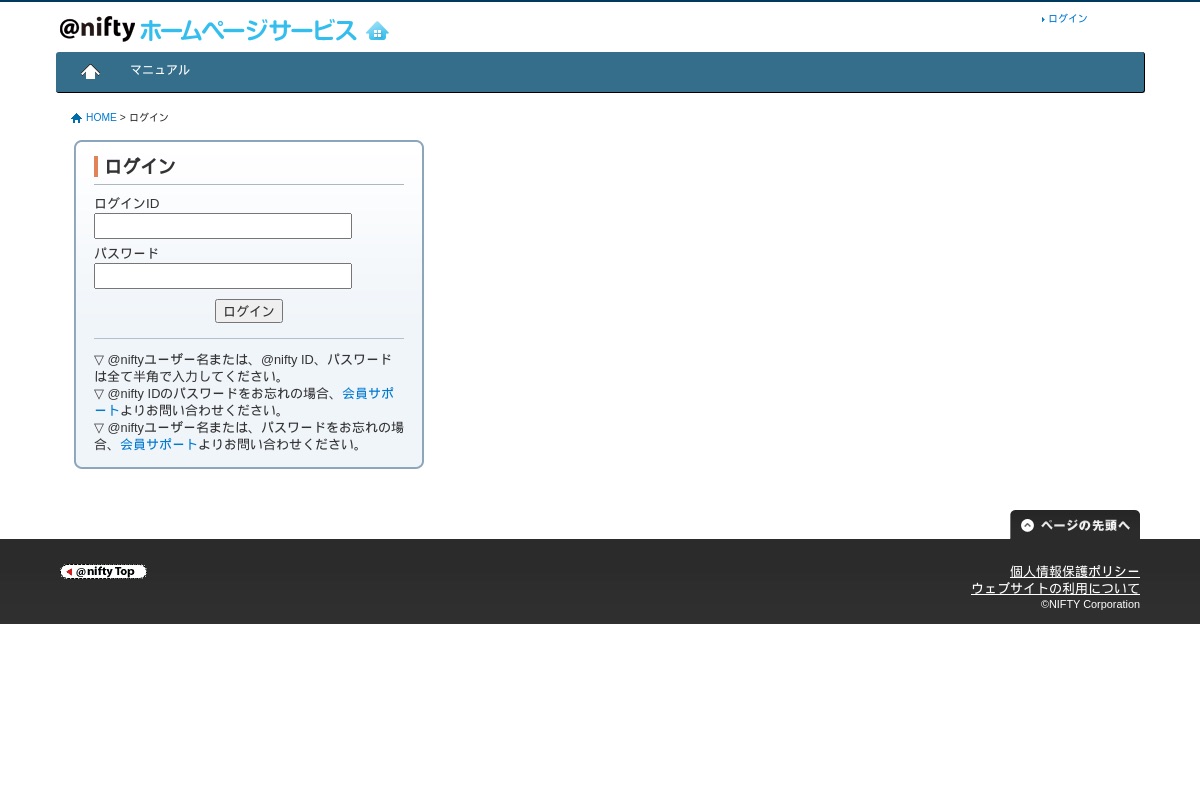The image size is (1200, 803).
Task: Click the ログイン breadcrumb text
Action: coord(149,118)
